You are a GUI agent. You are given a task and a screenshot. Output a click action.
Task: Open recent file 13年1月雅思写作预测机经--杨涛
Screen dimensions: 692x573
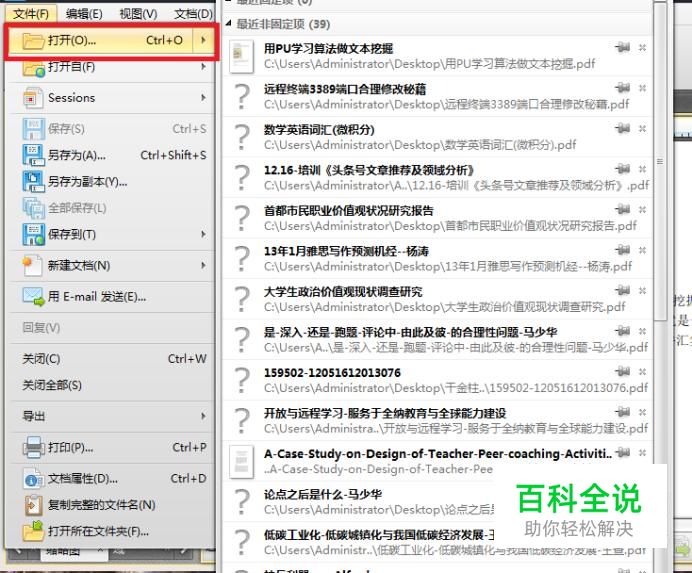click(437, 259)
